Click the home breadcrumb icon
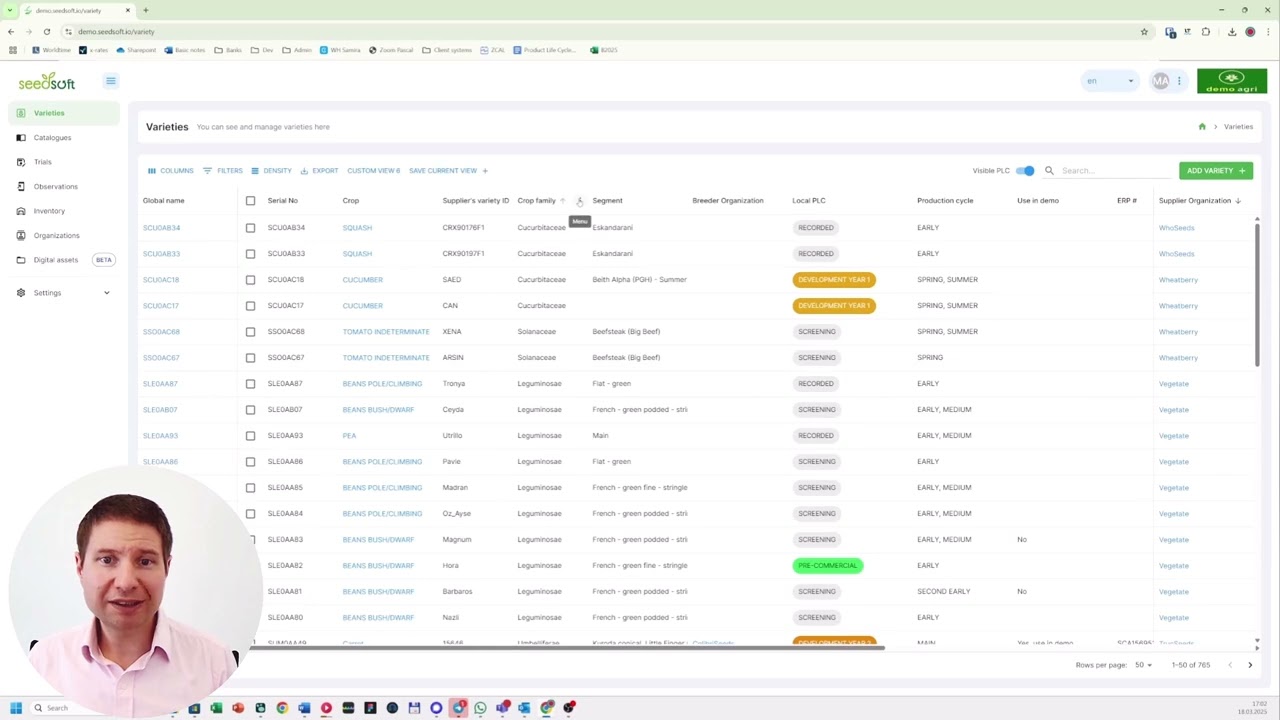The image size is (1280, 720). [1202, 127]
